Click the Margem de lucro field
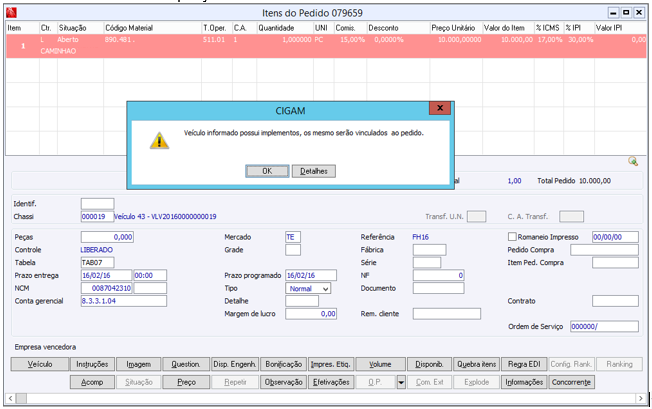This screenshot has width=652, height=409. click(x=311, y=314)
